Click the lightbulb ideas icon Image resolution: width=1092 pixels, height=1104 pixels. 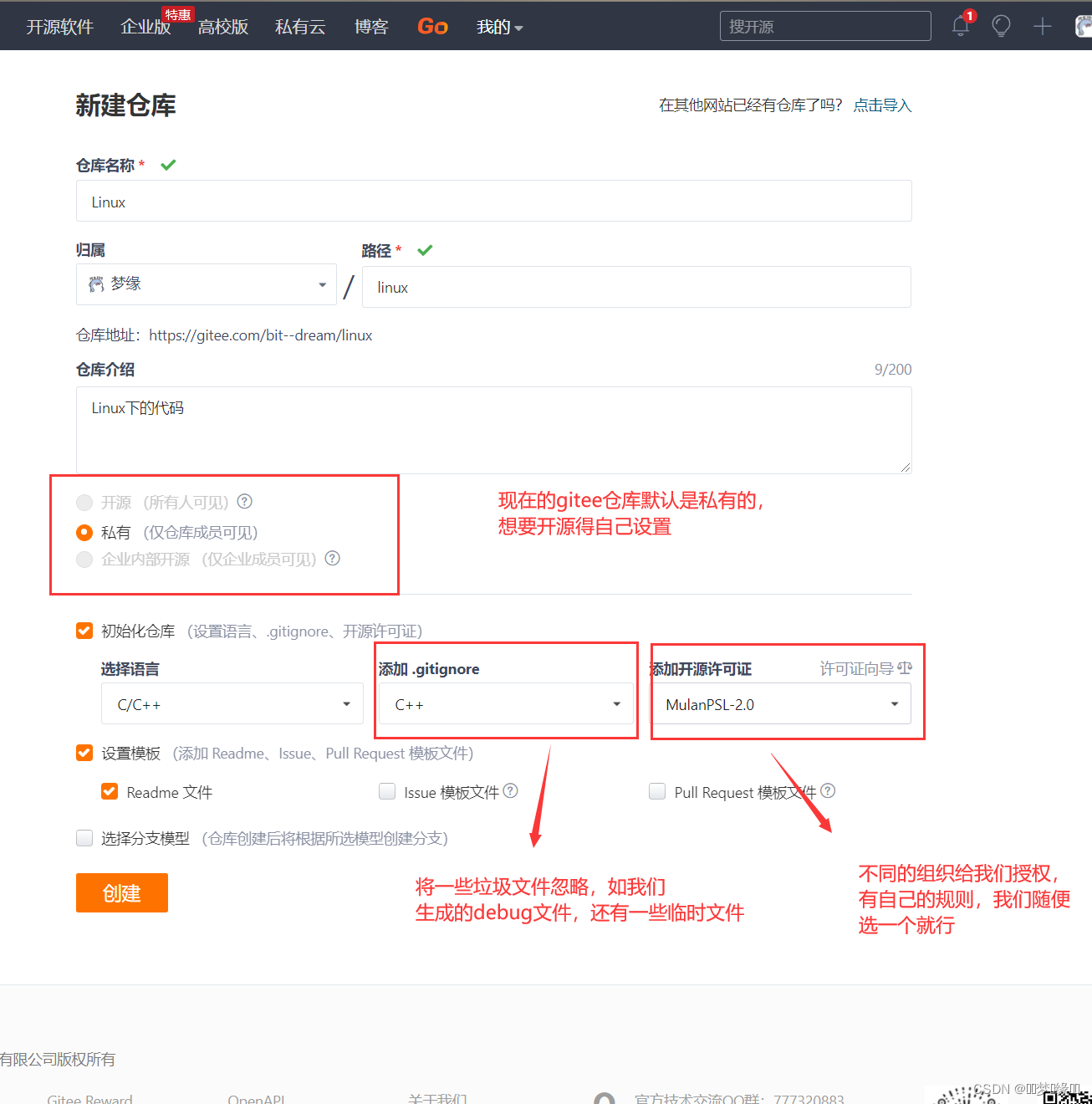point(1001,26)
